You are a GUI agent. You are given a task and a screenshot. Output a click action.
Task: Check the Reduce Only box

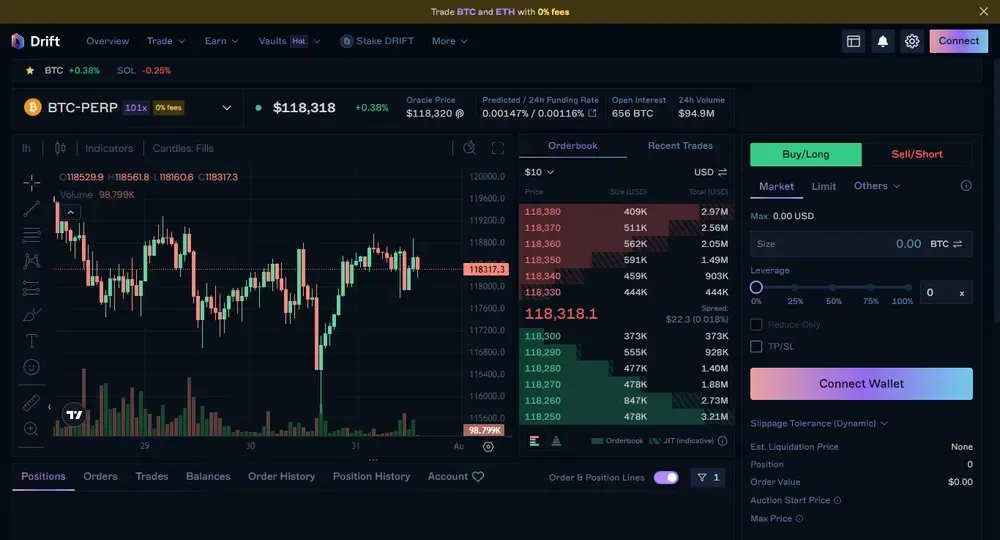[756, 325]
